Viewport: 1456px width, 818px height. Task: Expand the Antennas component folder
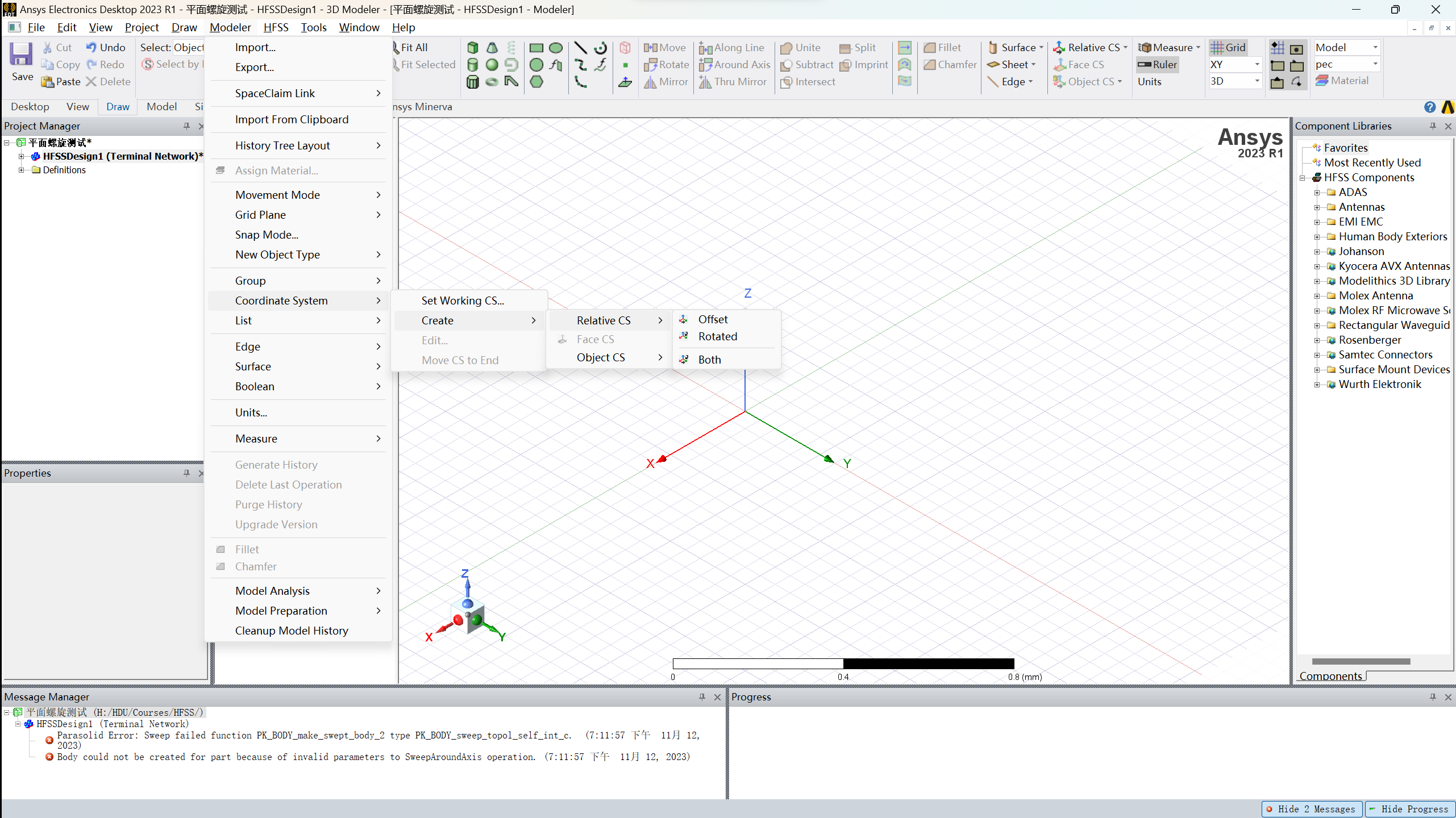1317,207
